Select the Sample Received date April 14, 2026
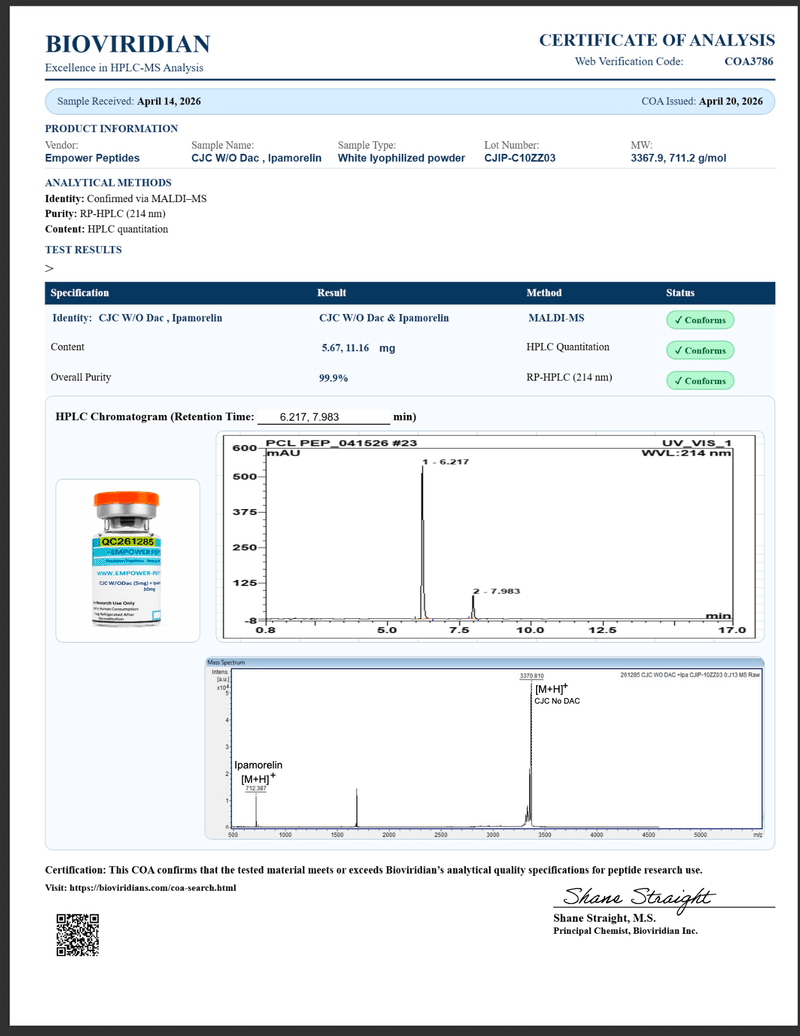Screen dimensions: 800x1036 pyautogui.click(x=169, y=101)
